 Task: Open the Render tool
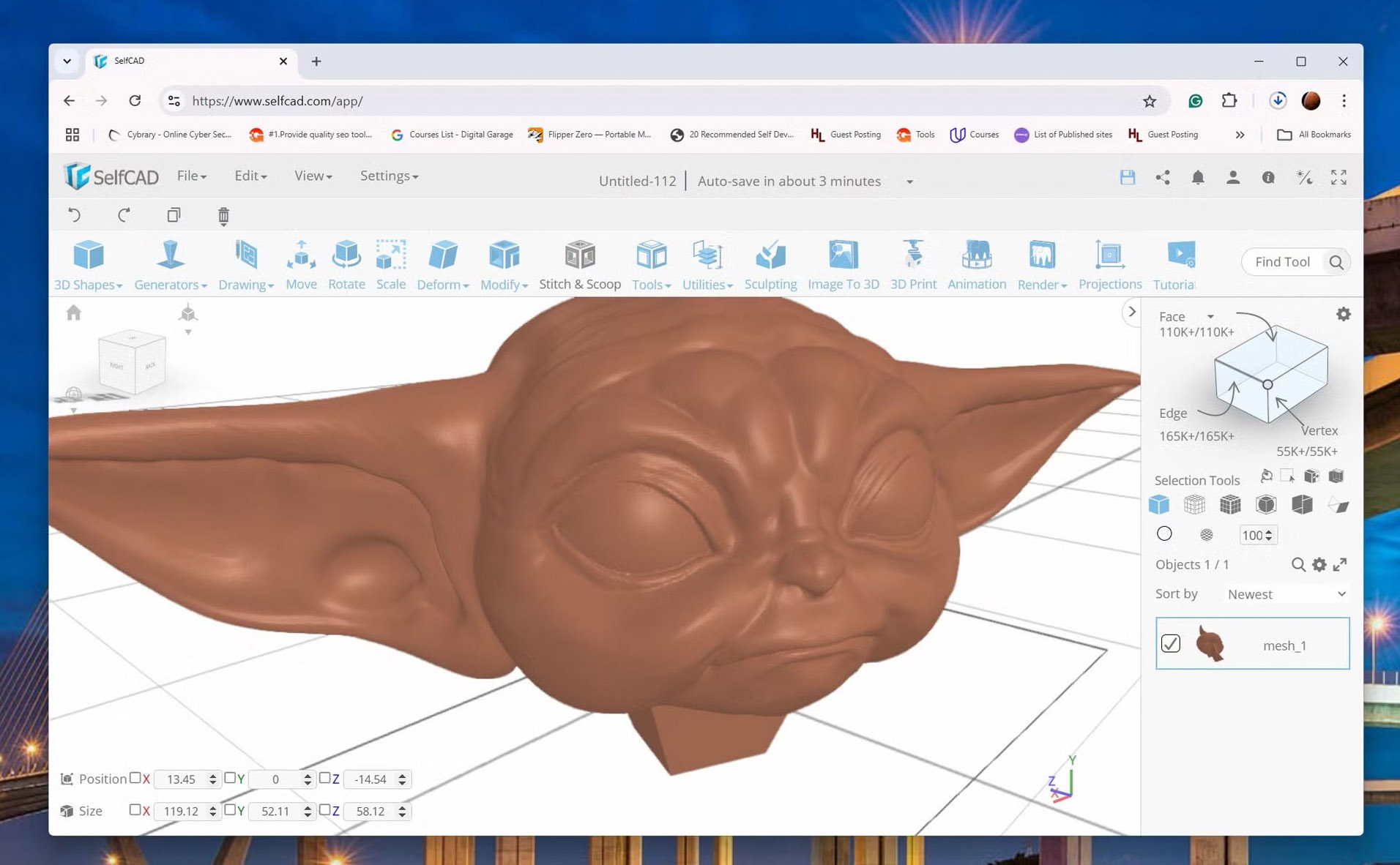coord(1042,265)
